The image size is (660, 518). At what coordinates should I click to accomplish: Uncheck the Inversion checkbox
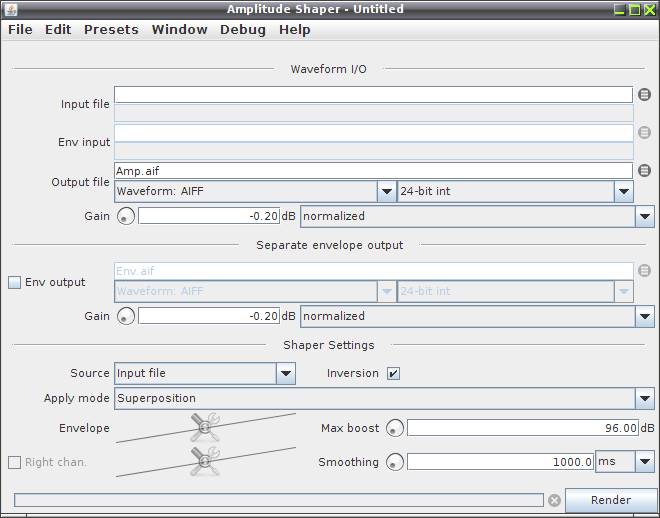click(x=394, y=373)
